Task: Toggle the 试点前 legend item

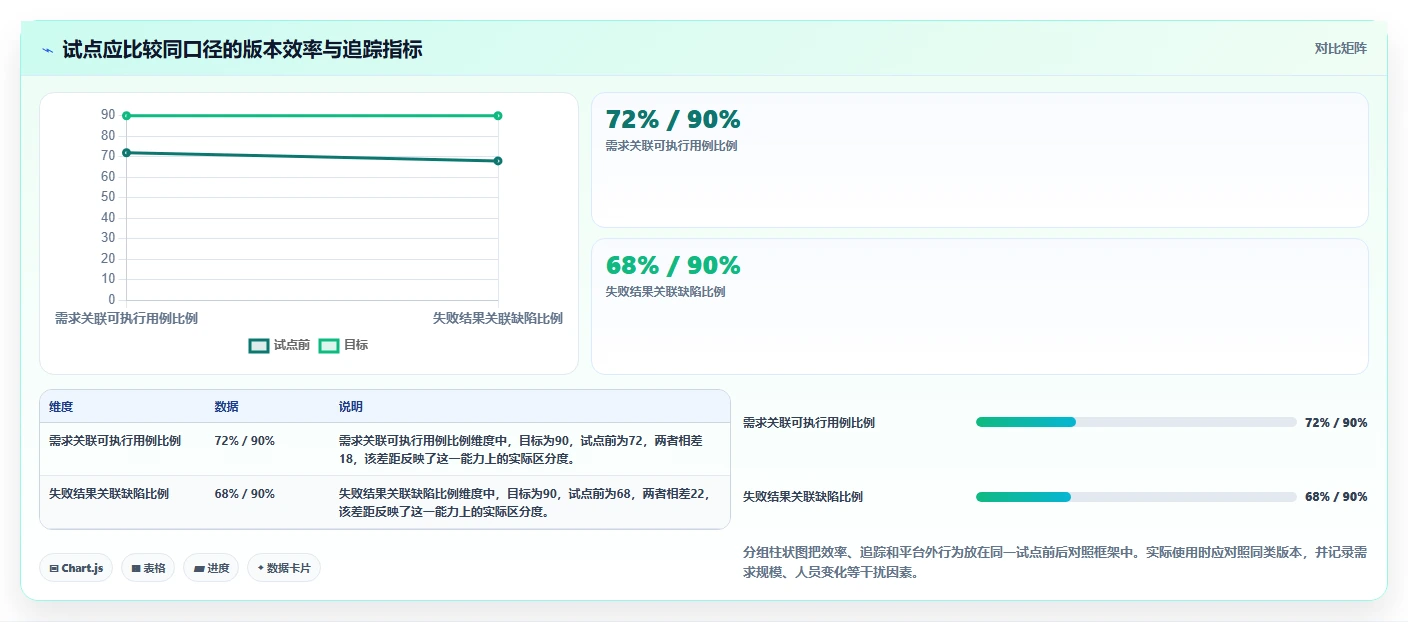Action: (279, 345)
